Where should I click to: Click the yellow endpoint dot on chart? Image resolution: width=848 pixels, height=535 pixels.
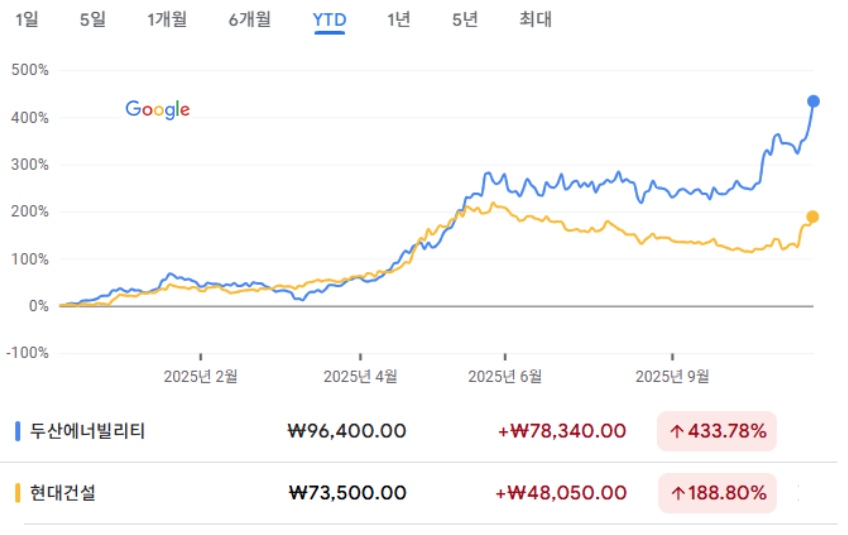tap(813, 217)
